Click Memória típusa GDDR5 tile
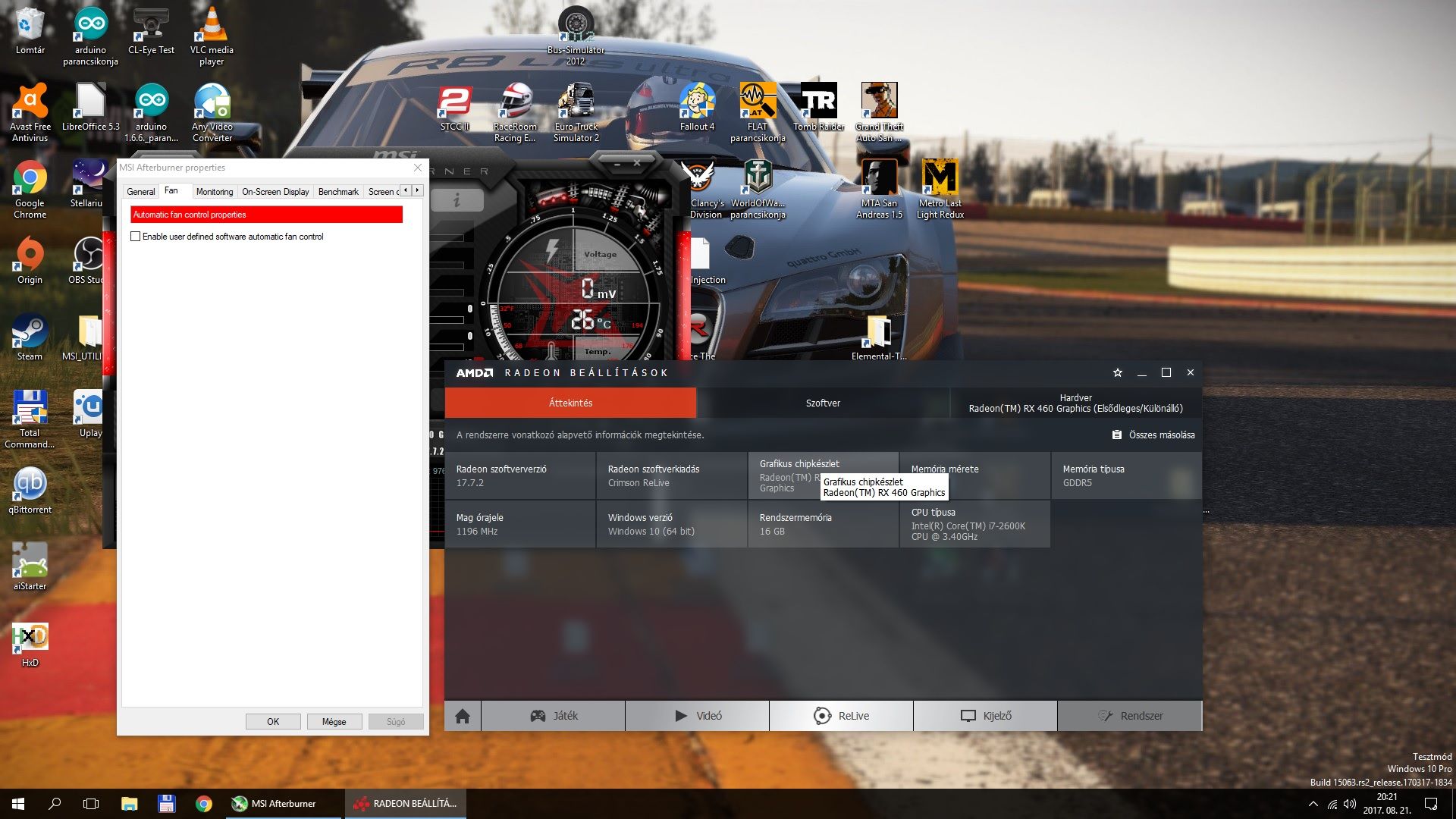 click(x=1126, y=475)
